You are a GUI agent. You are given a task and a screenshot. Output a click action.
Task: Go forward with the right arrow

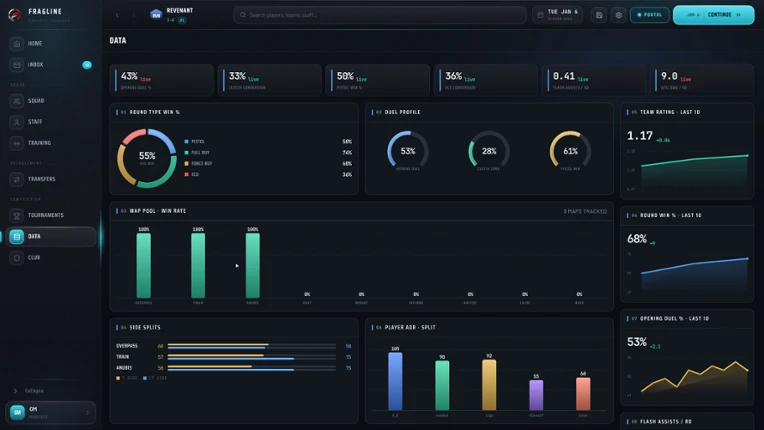coord(134,15)
